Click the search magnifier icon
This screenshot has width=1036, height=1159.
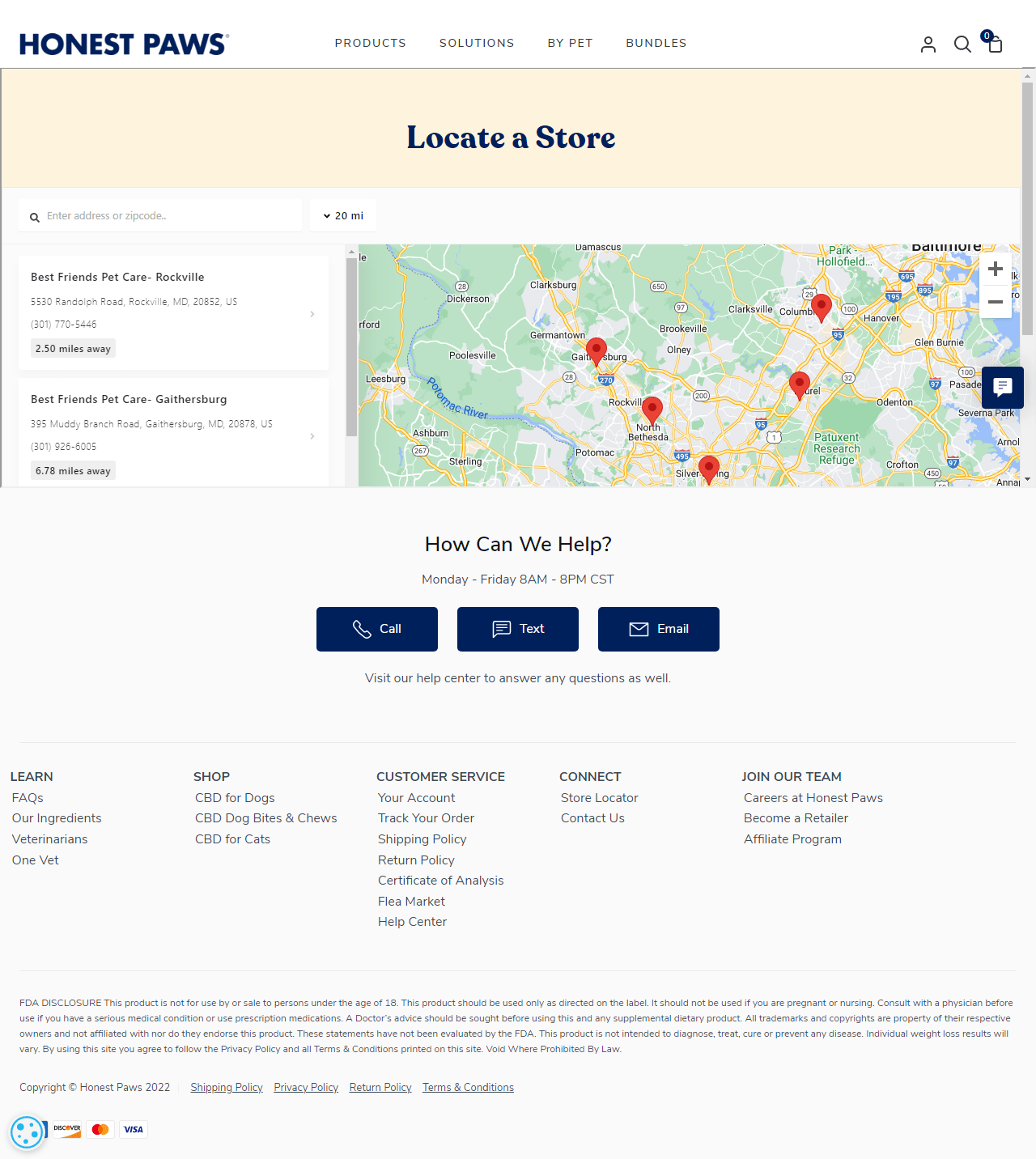click(962, 45)
